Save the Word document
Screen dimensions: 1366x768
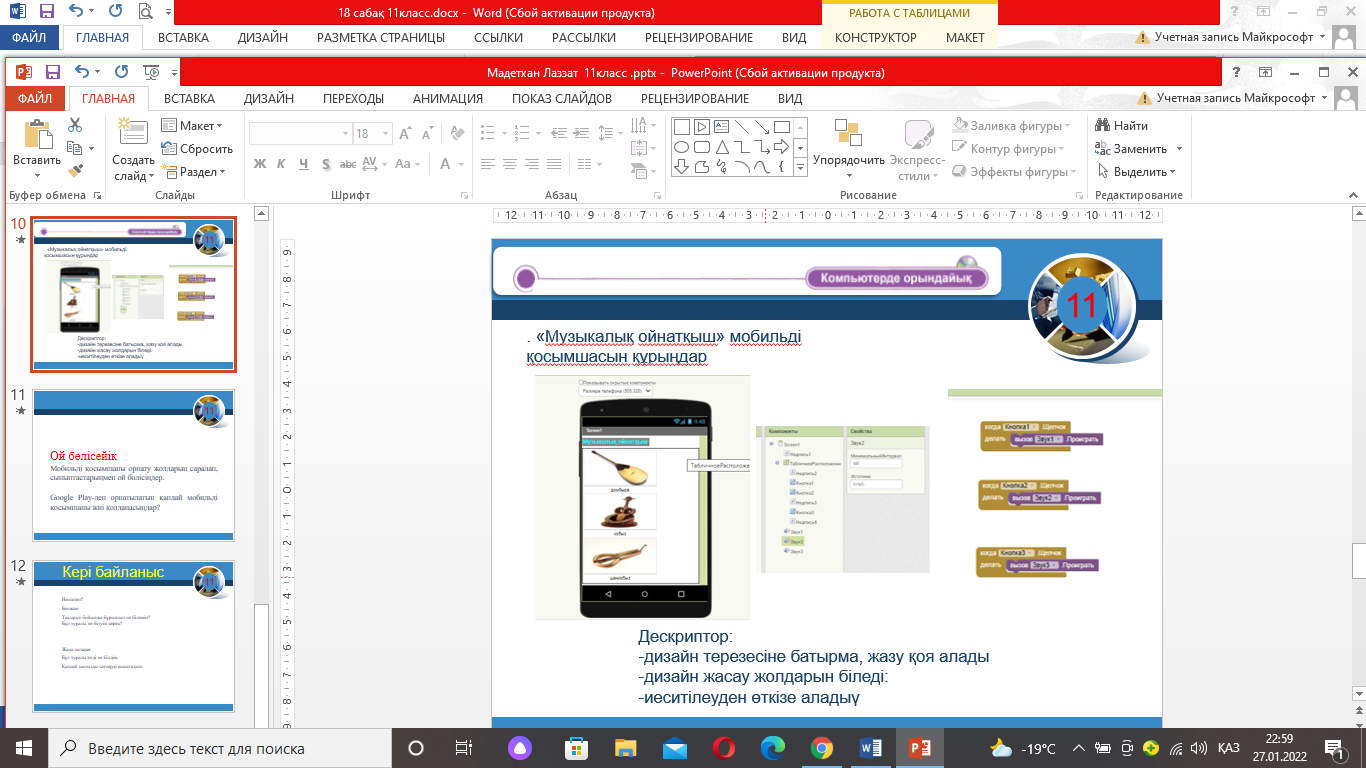(49, 13)
